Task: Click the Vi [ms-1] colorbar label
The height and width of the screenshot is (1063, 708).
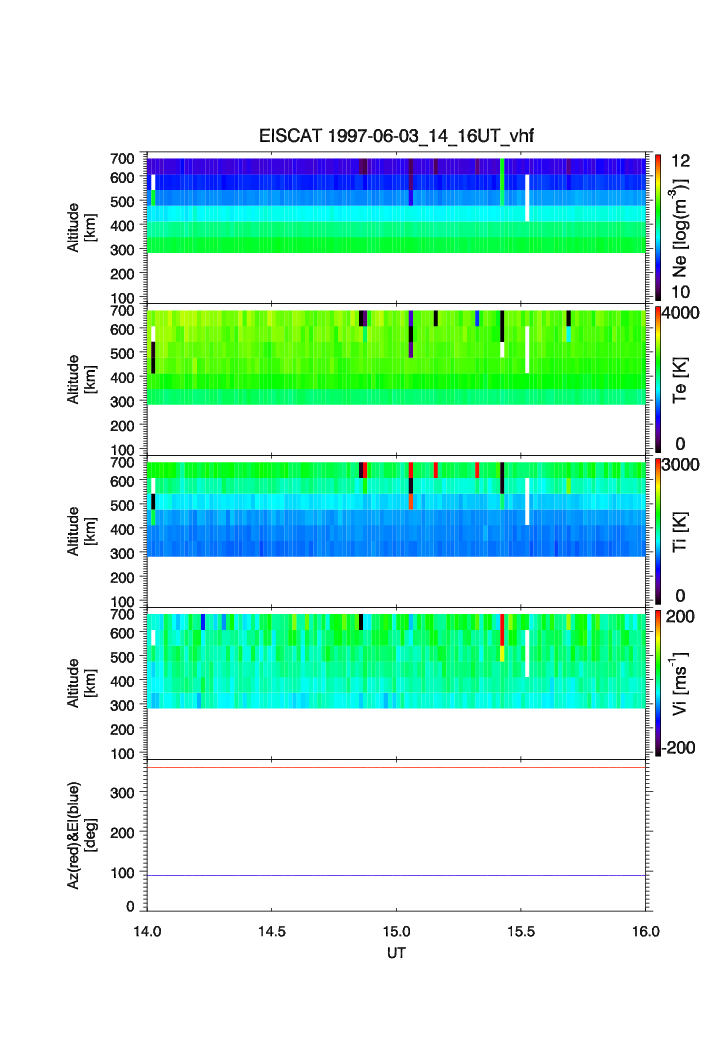Action: pyautogui.click(x=680, y=683)
